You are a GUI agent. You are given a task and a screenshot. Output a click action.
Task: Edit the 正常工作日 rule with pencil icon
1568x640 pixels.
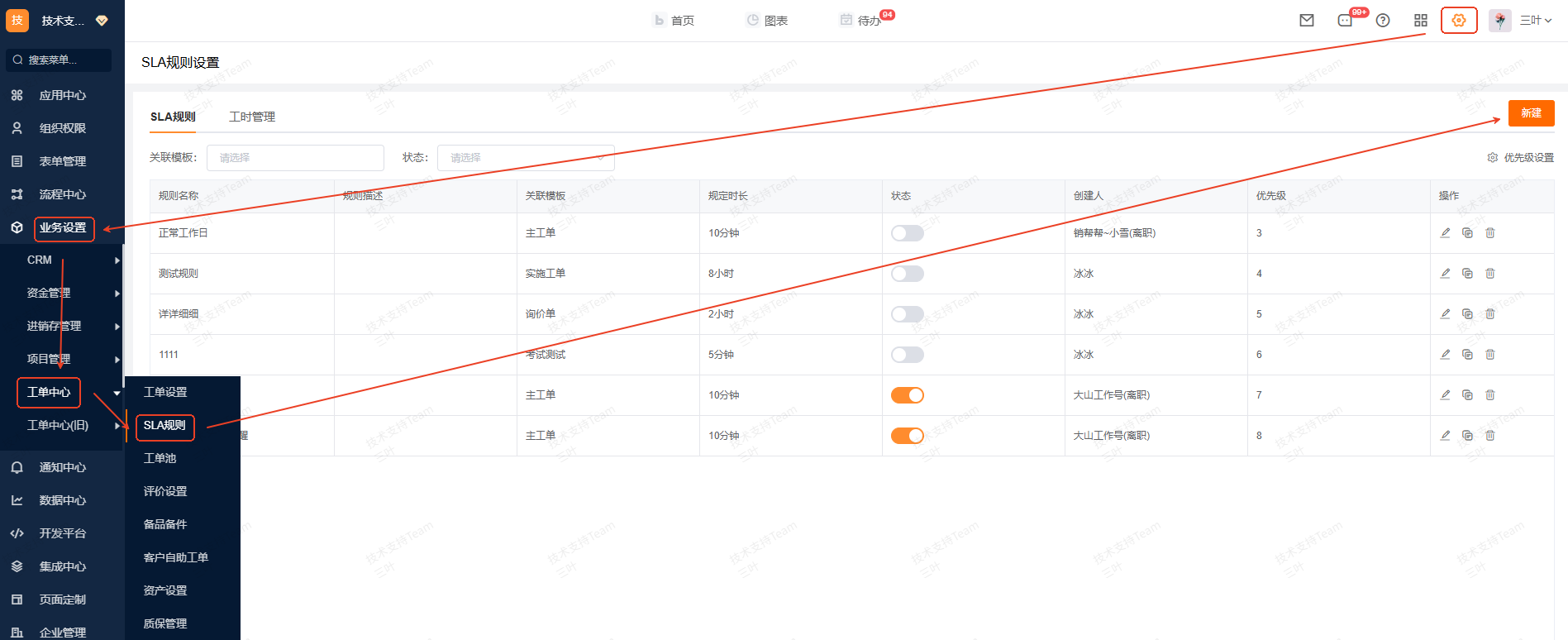1445,233
